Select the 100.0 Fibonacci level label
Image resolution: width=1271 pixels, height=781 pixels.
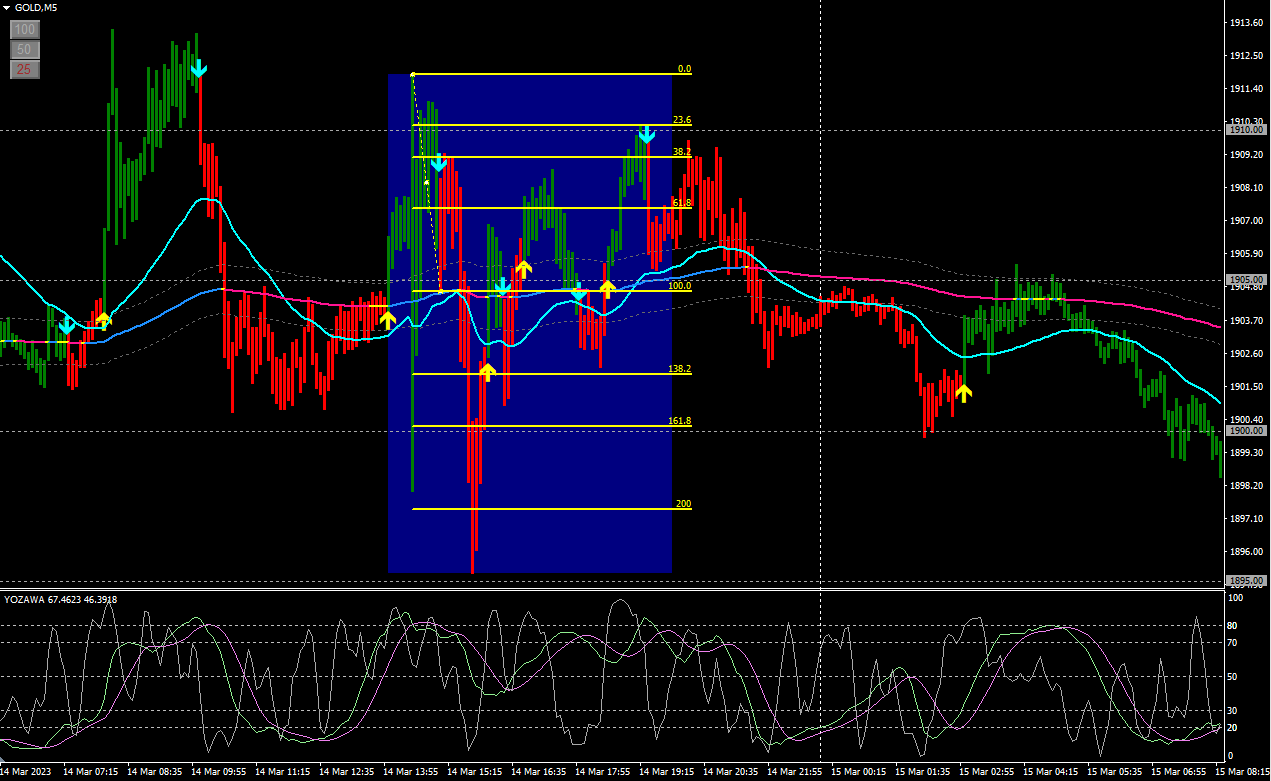tap(680, 286)
